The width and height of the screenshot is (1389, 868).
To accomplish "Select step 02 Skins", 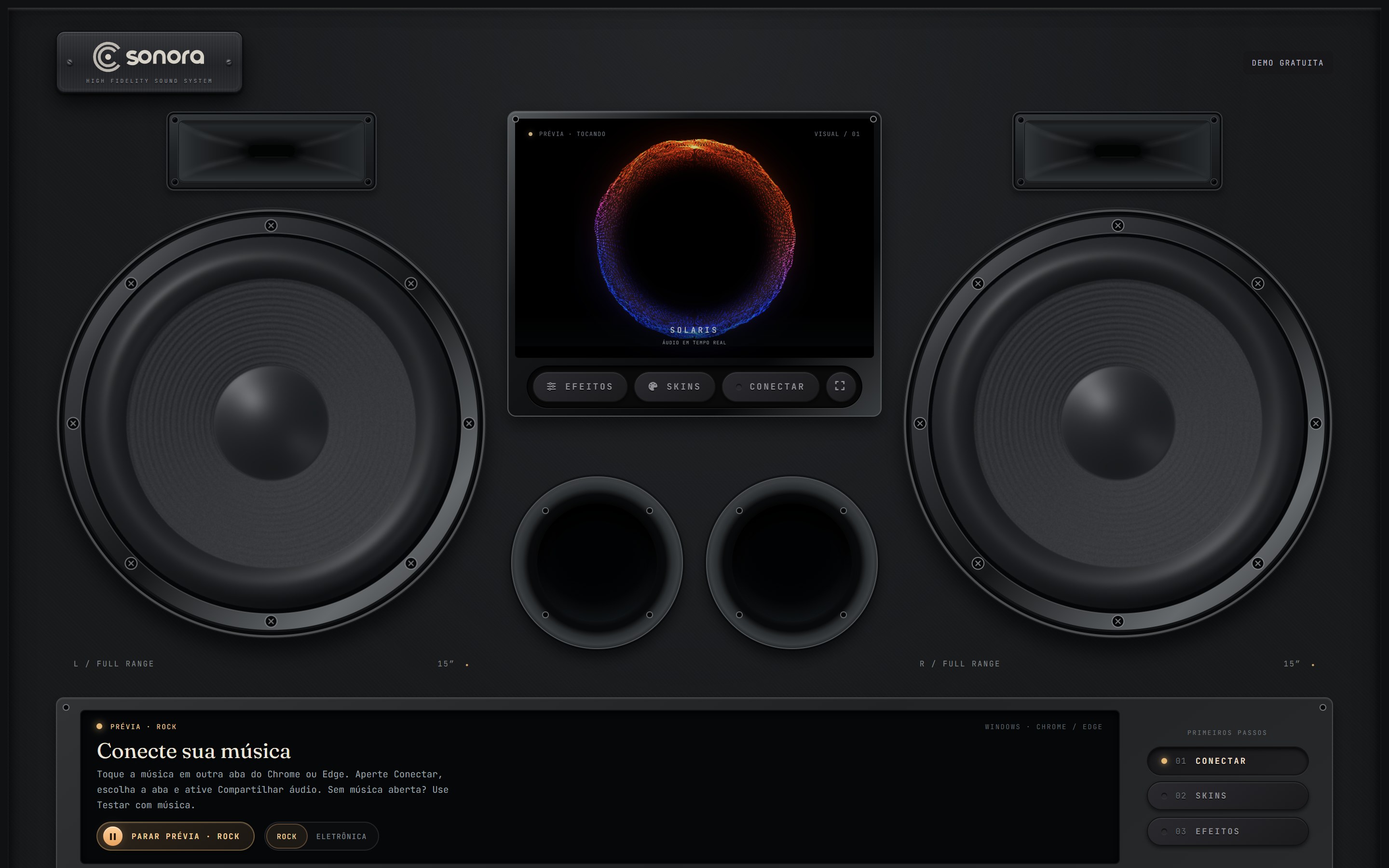I will click(1227, 796).
